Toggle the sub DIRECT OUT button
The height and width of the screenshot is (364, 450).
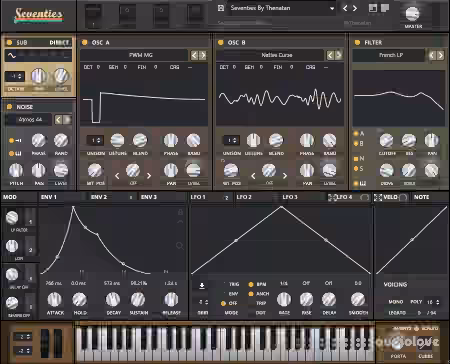[x=59, y=42]
